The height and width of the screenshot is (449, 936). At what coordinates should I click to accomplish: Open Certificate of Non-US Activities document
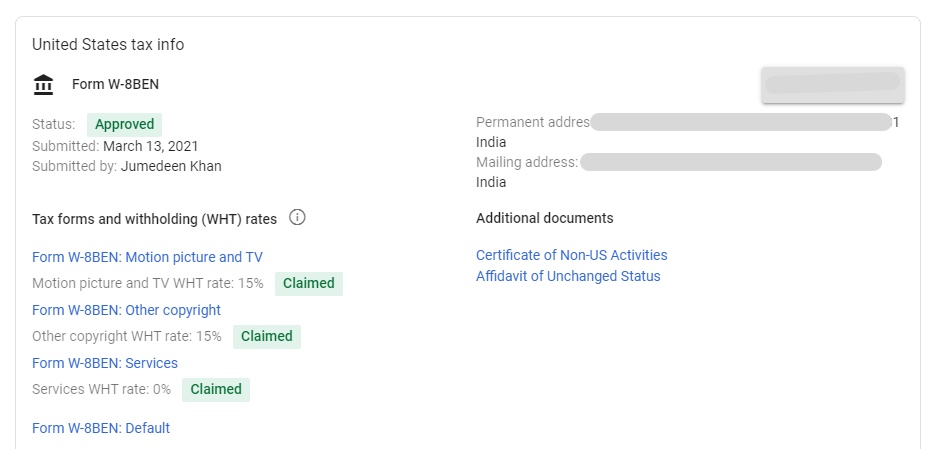[572, 256]
